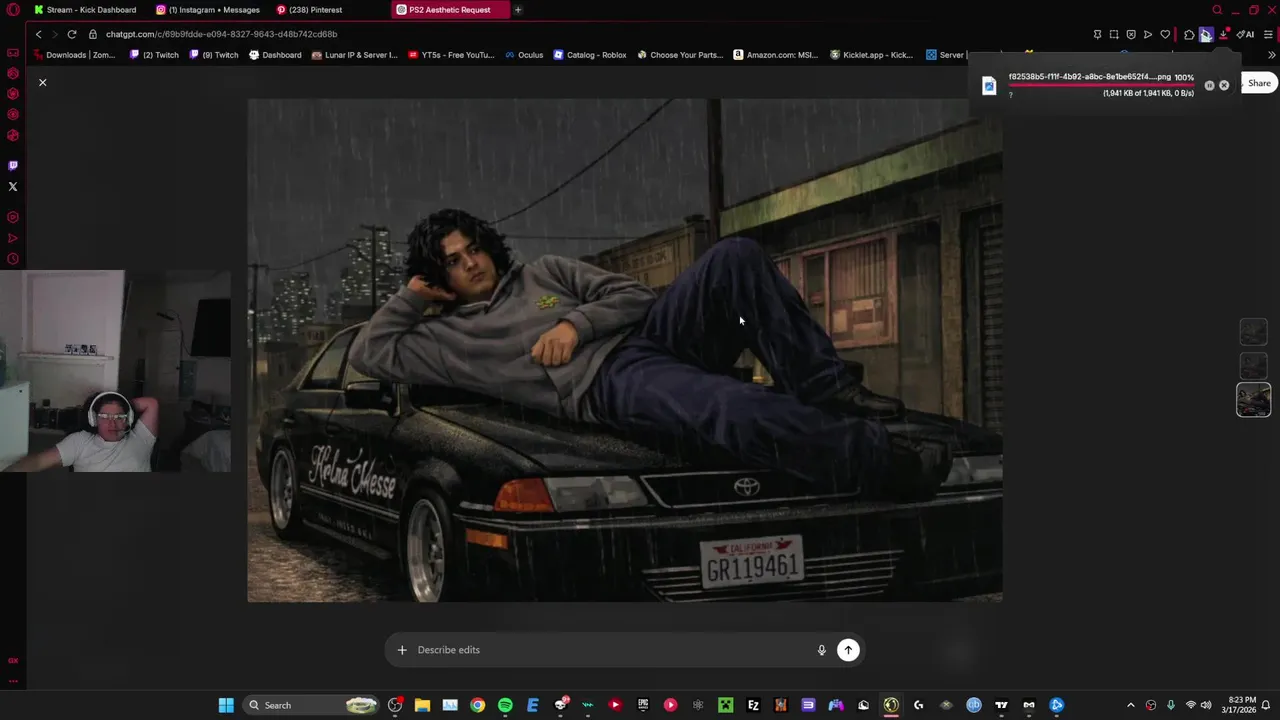Open the YT5s - Free YouTube bookmark
1280x720 pixels.
coord(451,55)
